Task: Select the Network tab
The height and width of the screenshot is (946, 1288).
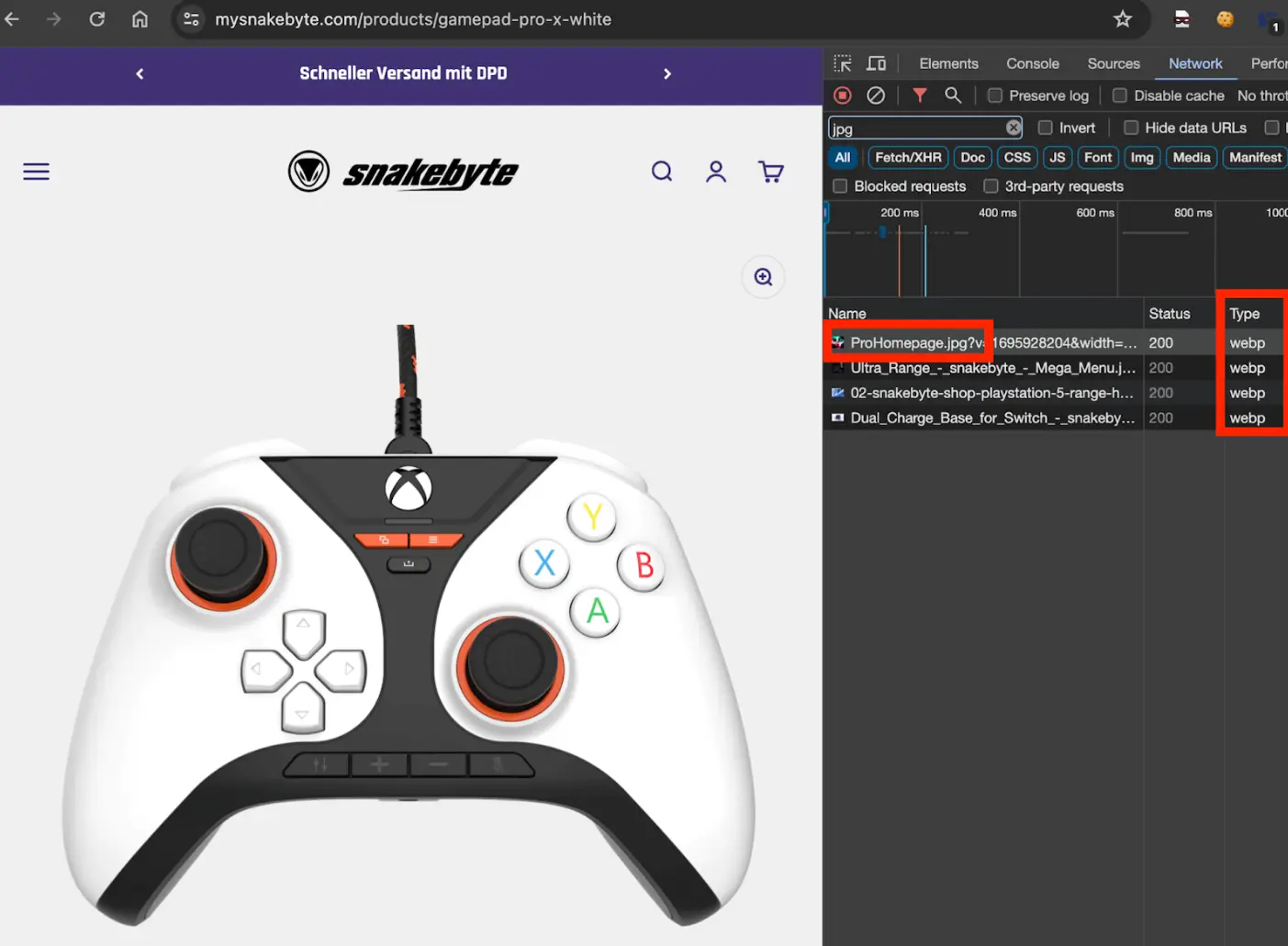Action: (1194, 63)
